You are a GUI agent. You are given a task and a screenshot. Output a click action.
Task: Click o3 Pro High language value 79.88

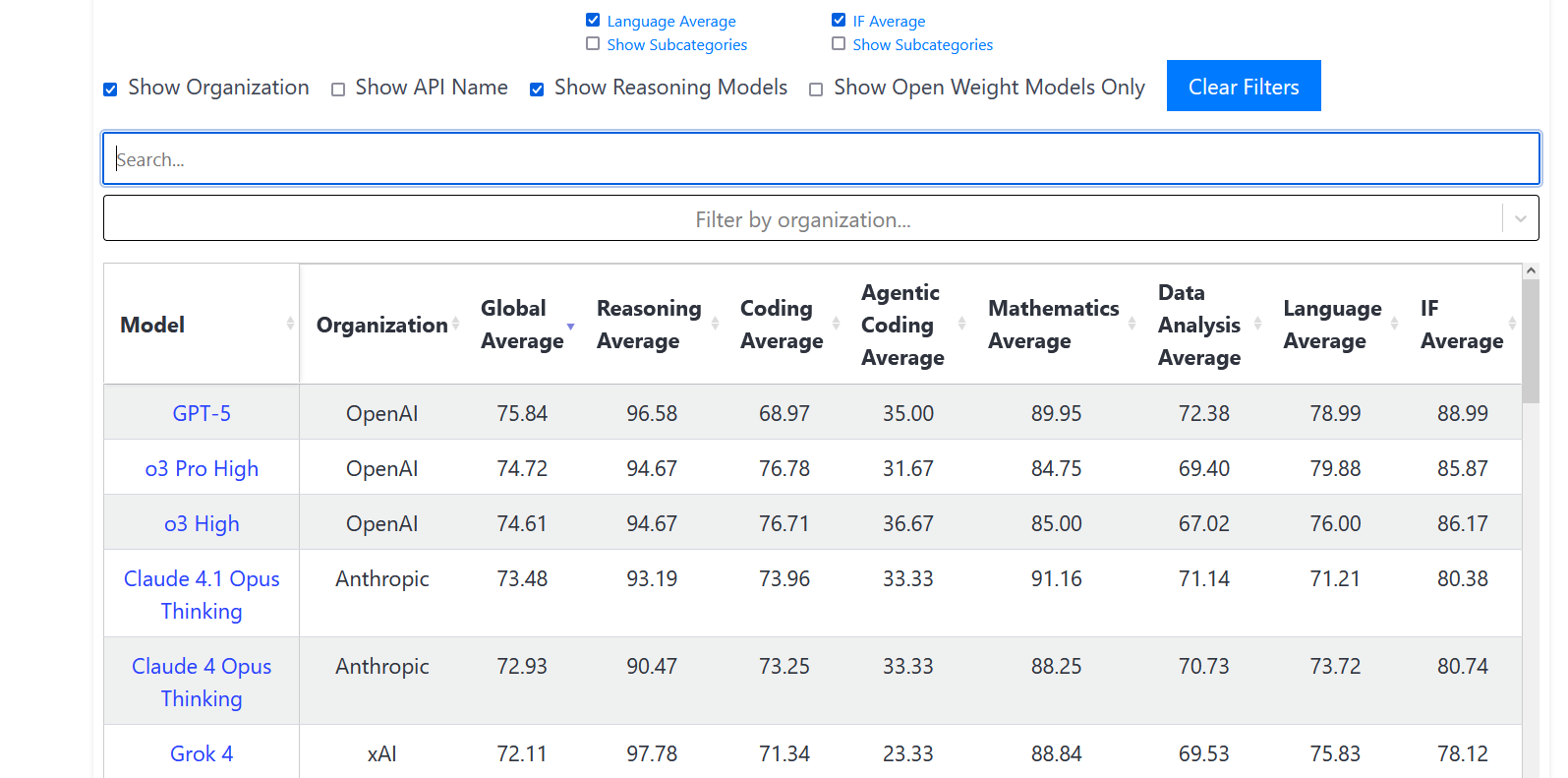click(x=1335, y=468)
